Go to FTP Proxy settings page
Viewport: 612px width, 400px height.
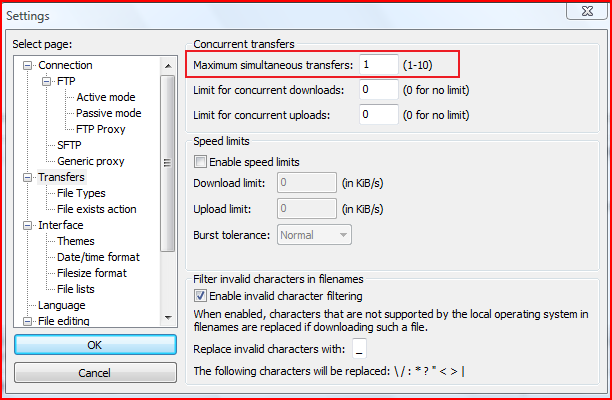click(101, 129)
